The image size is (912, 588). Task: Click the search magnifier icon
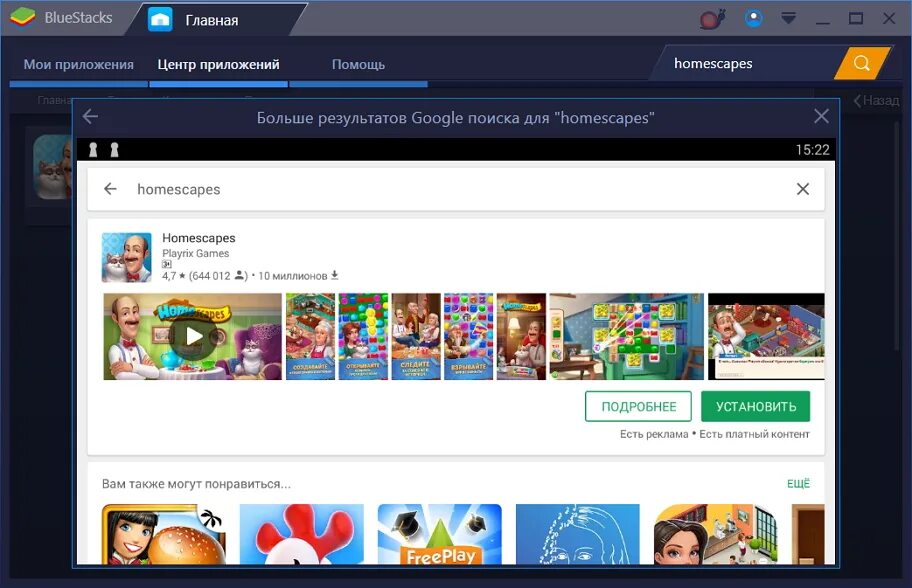coord(860,62)
